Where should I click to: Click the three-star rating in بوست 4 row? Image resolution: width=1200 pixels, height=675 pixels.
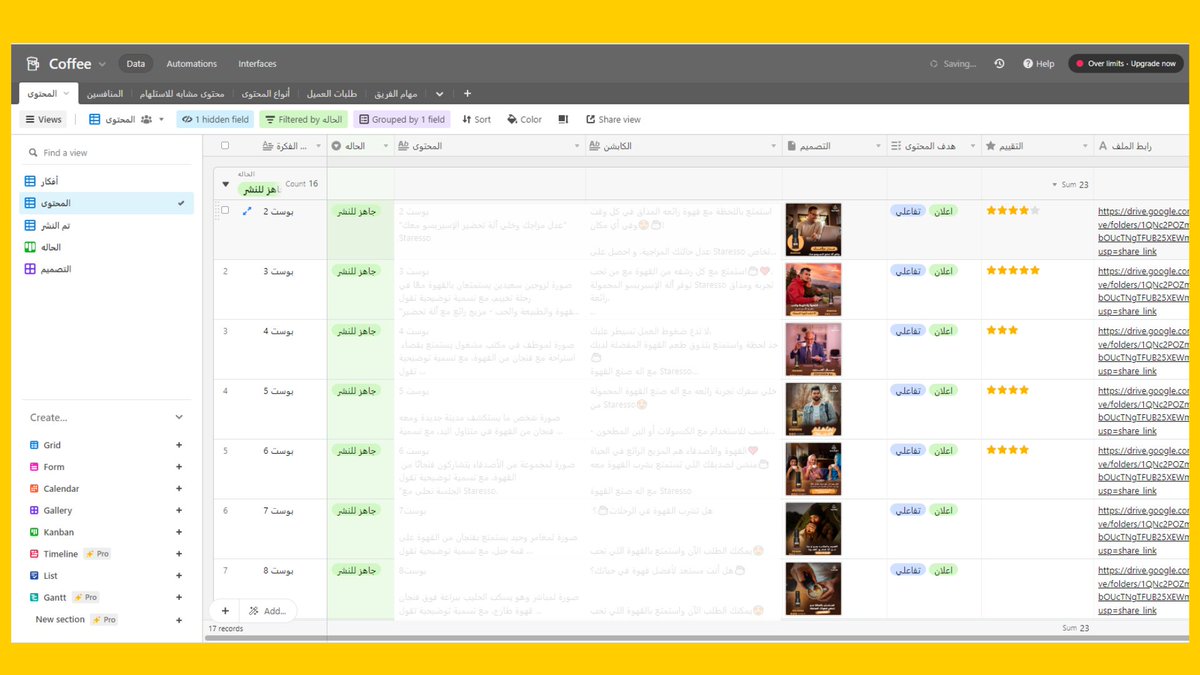pos(1002,330)
